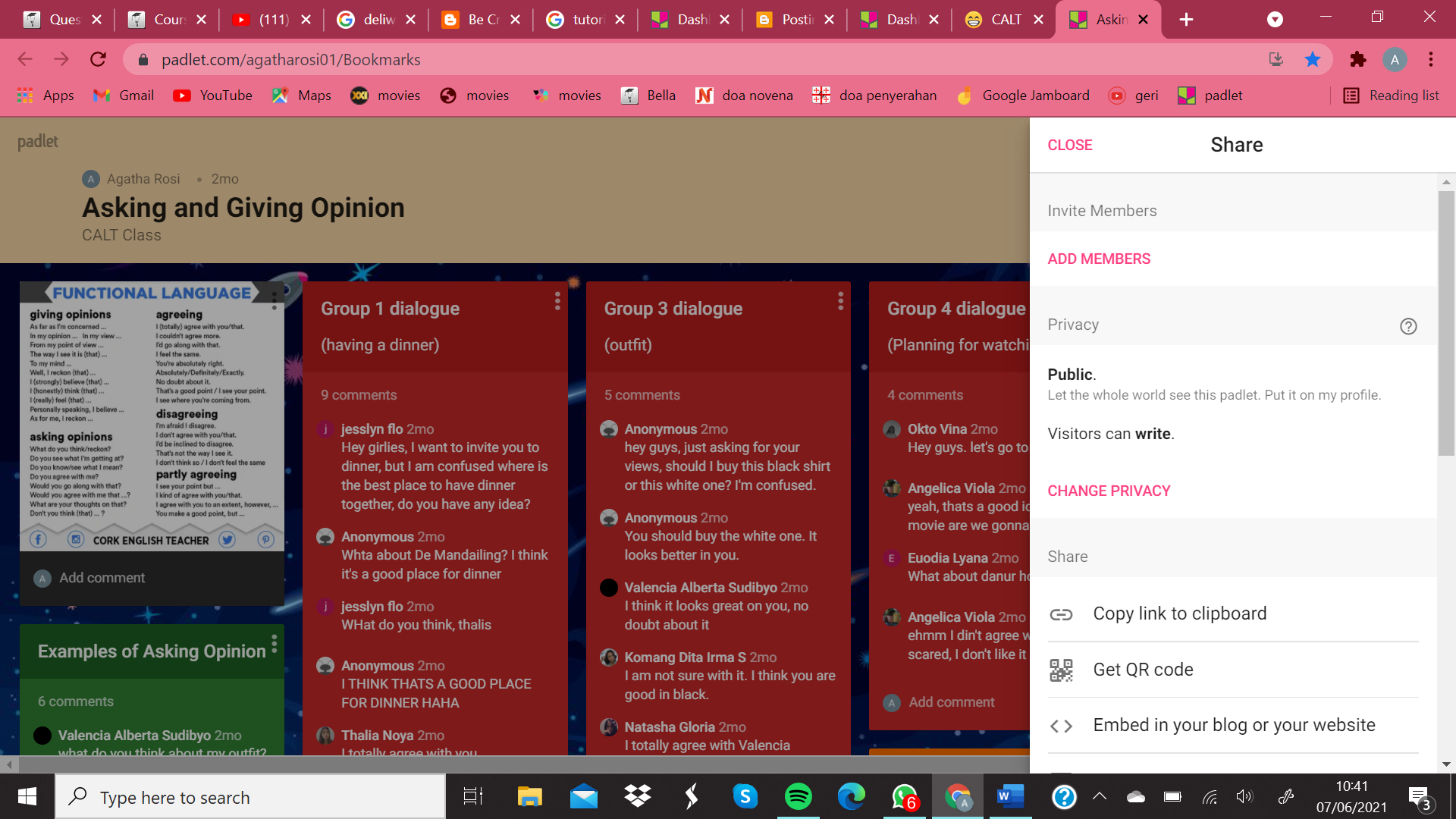This screenshot has height=819, width=1456.
Task: Select the Get QR code icon
Action: (x=1062, y=670)
